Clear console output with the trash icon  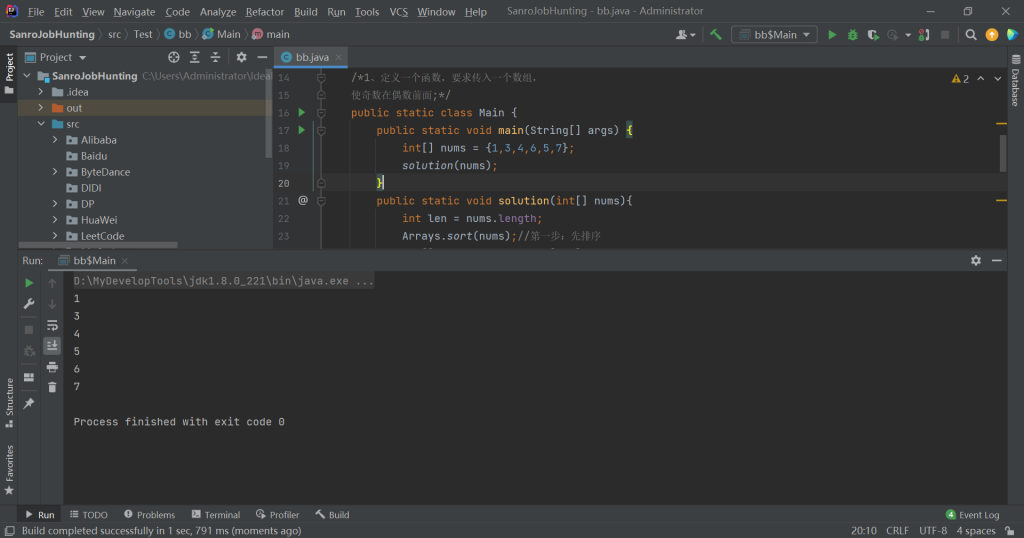pos(52,387)
